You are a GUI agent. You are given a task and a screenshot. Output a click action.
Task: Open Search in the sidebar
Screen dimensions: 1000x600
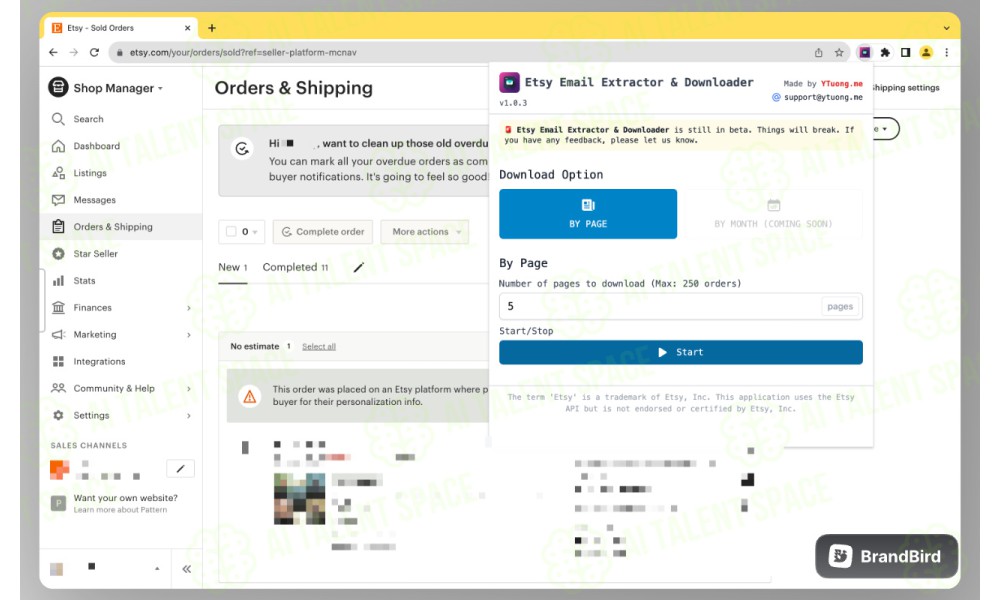(88, 119)
